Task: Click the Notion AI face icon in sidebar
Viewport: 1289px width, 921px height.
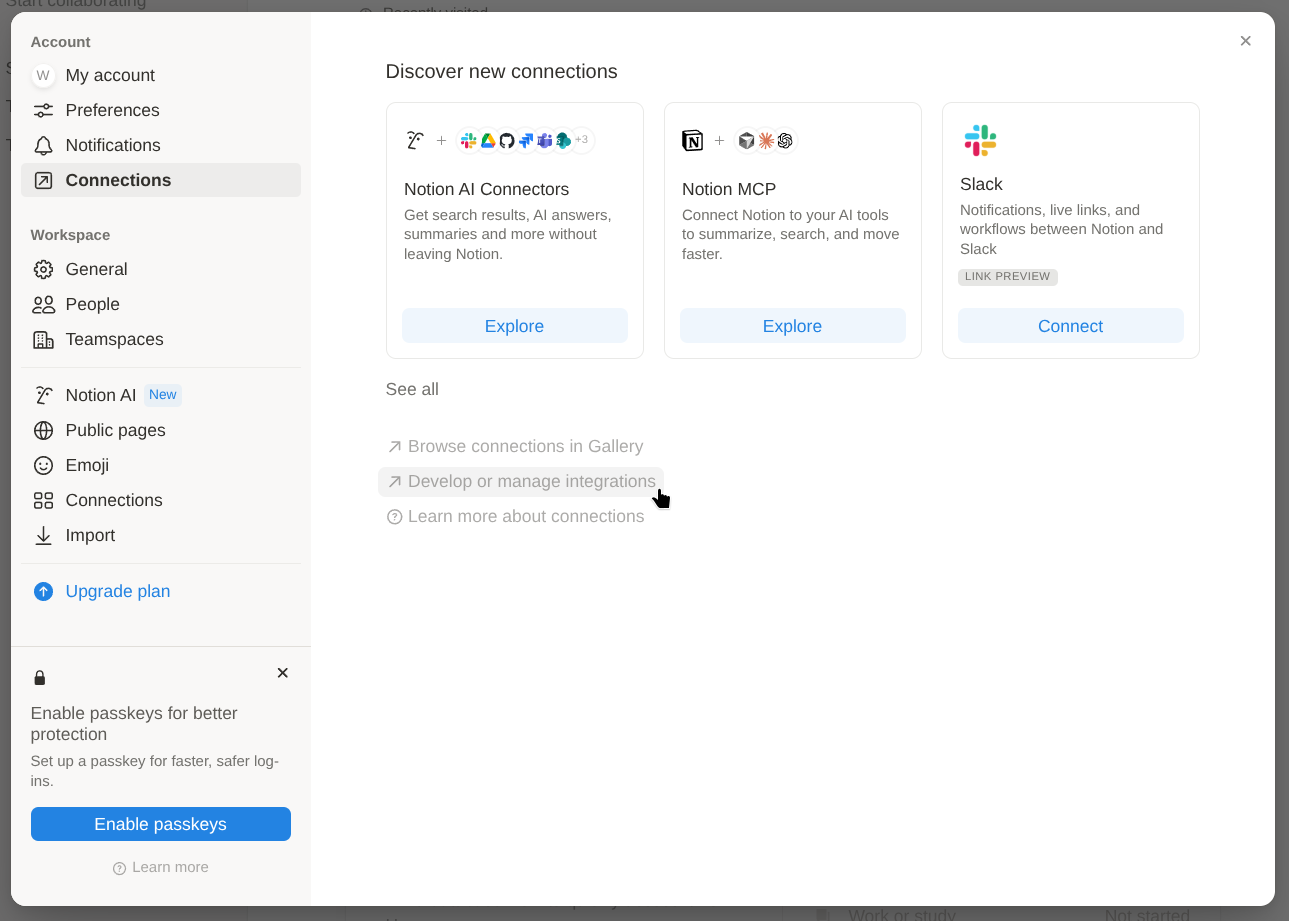Action: click(x=43, y=395)
